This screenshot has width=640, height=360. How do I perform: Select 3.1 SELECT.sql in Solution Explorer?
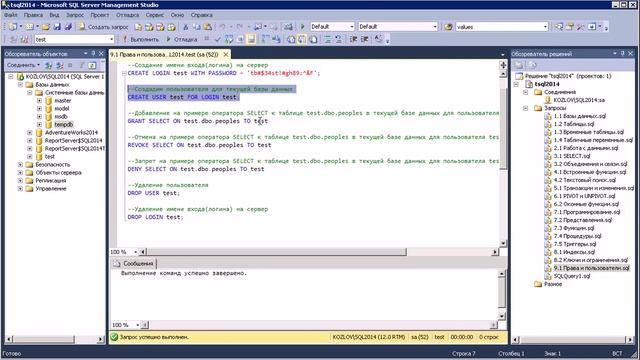click(x=572, y=156)
